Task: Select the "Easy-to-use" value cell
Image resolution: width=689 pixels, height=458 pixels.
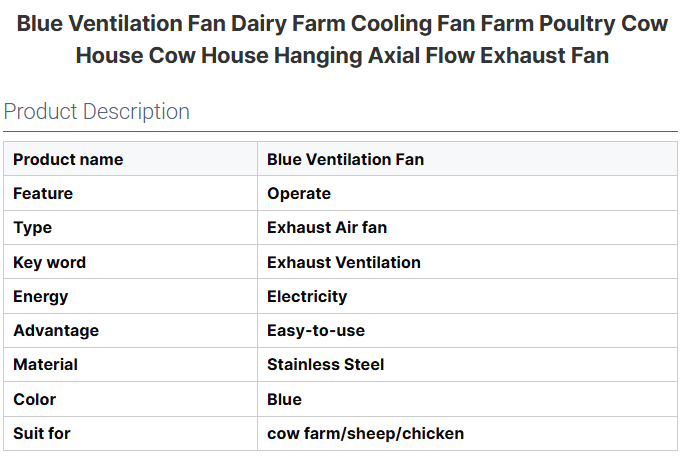Action: (x=316, y=330)
